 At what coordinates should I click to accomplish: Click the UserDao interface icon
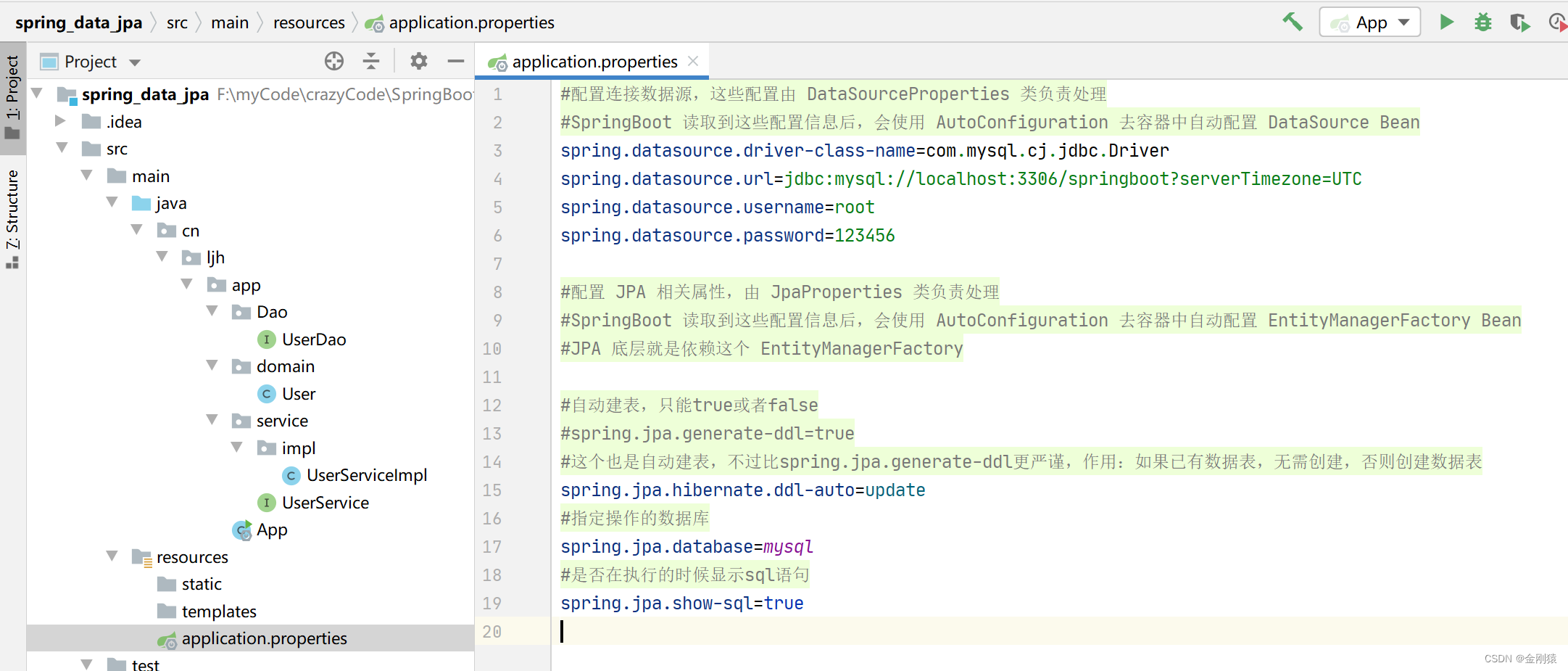pos(267,339)
